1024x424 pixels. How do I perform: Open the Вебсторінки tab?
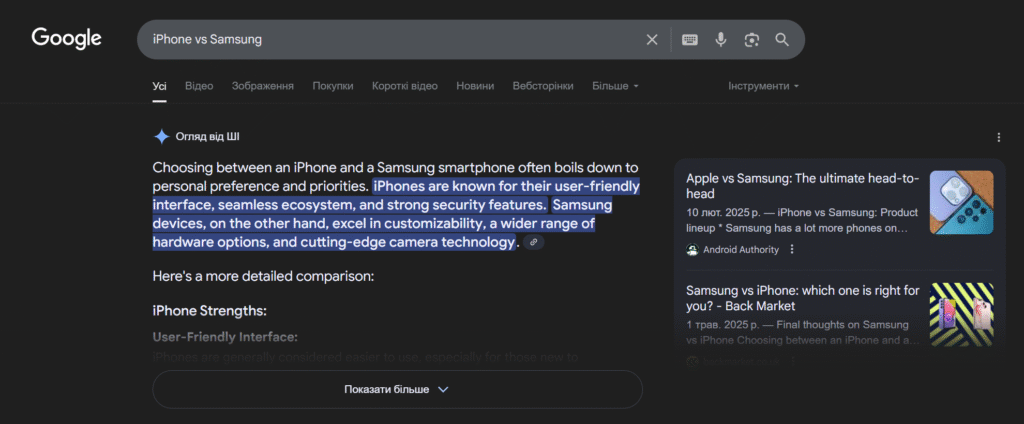543,86
